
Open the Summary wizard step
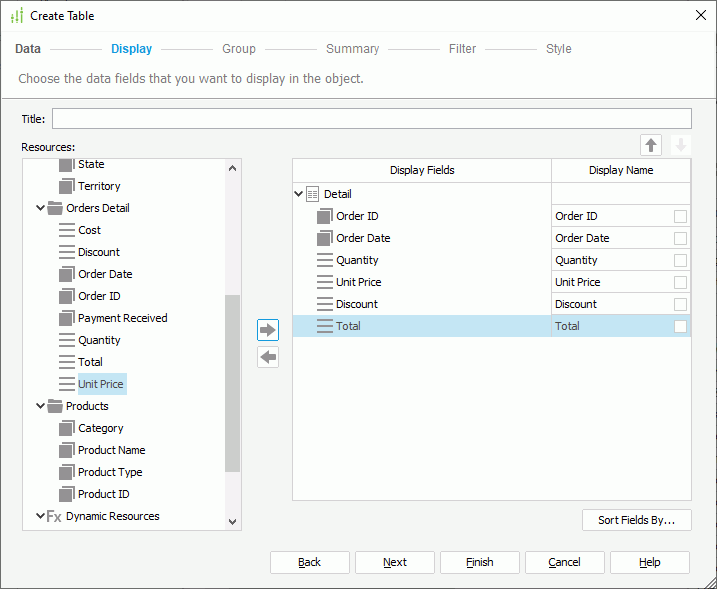353,49
